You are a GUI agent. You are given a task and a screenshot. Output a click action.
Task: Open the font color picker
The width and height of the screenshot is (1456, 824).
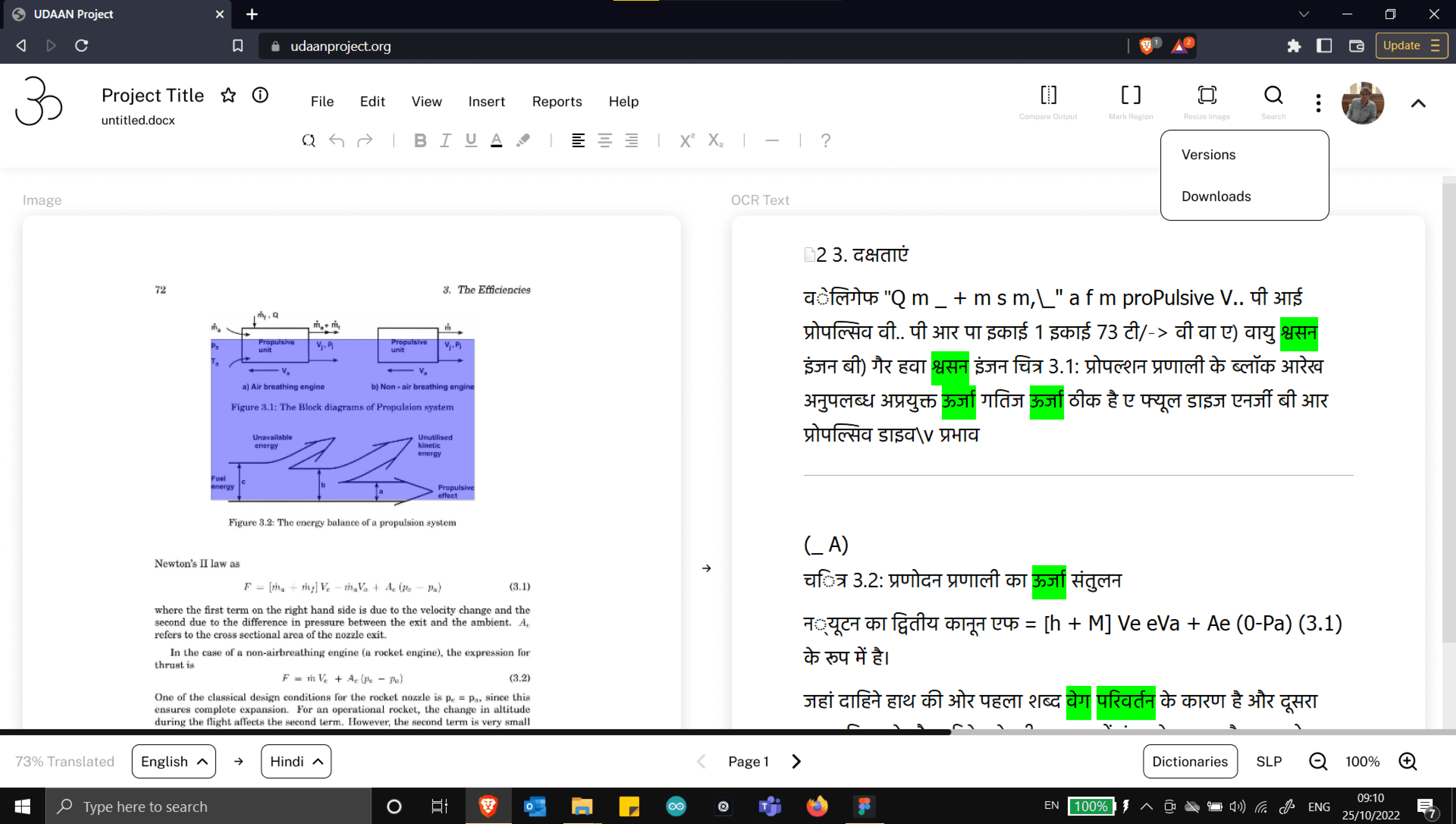(x=496, y=140)
